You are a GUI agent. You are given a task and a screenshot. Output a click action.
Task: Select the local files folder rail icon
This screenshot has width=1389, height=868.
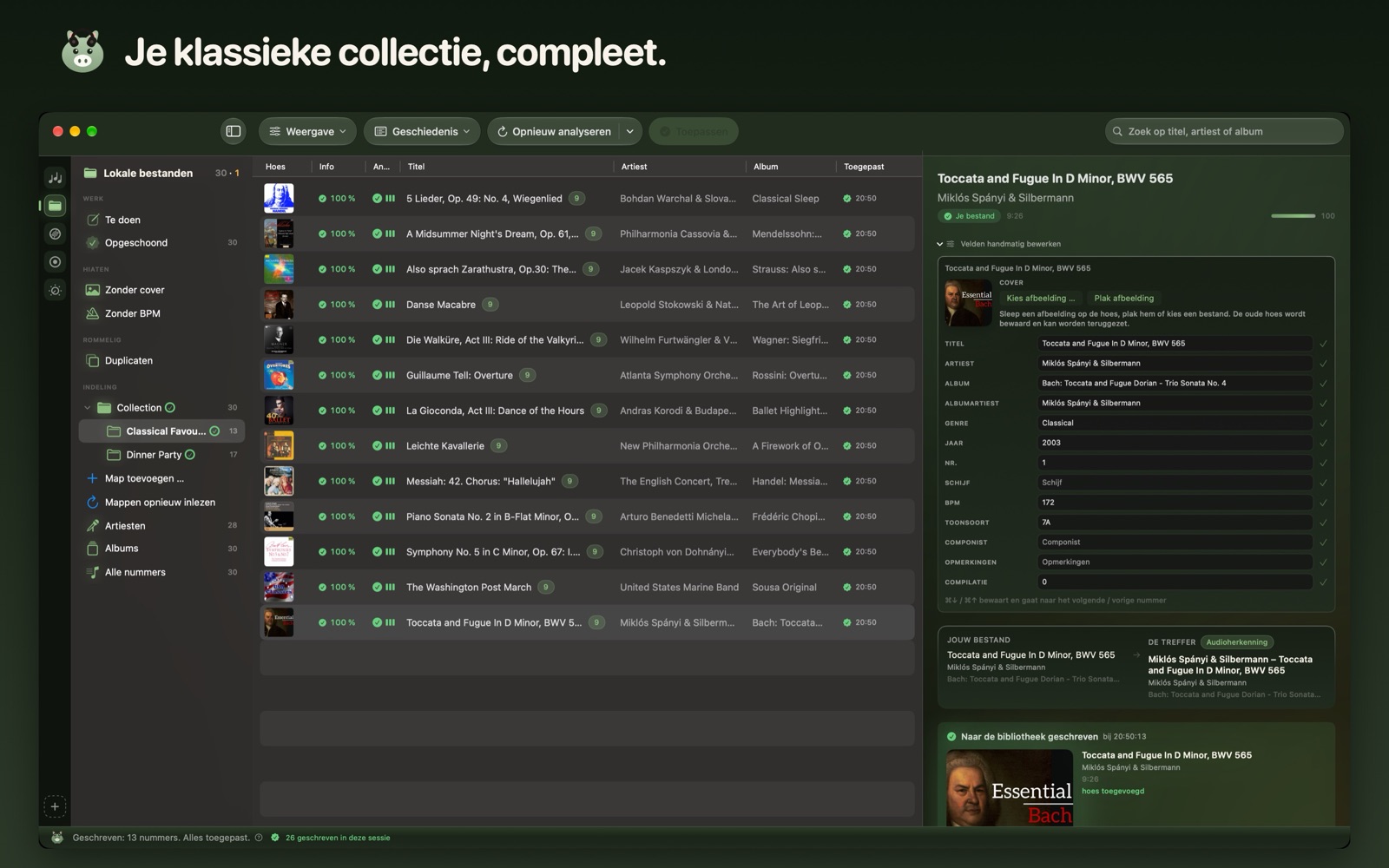[x=55, y=206]
